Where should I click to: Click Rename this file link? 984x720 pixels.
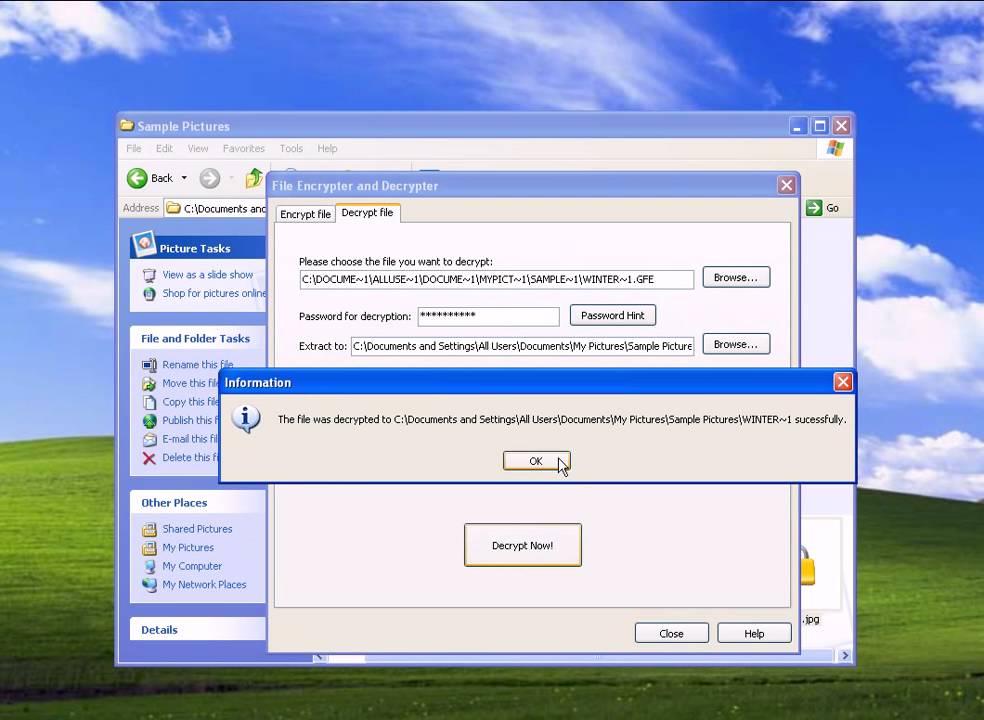tap(198, 364)
